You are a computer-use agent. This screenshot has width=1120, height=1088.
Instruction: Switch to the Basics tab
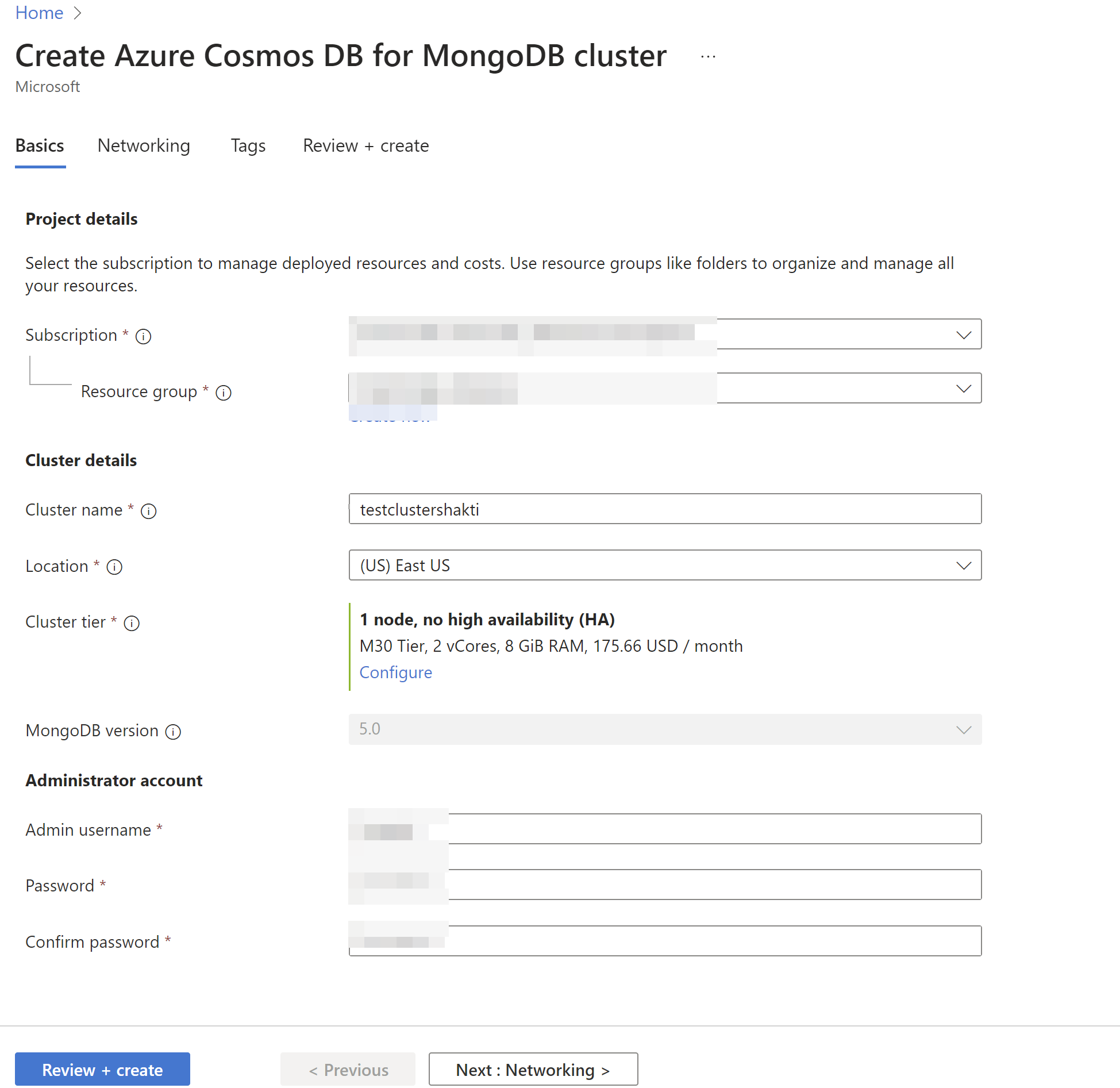[40, 146]
